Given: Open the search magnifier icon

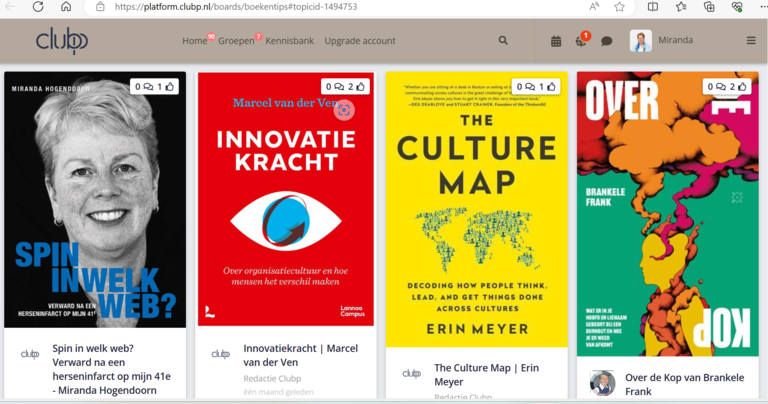Looking at the screenshot, I should coord(503,41).
